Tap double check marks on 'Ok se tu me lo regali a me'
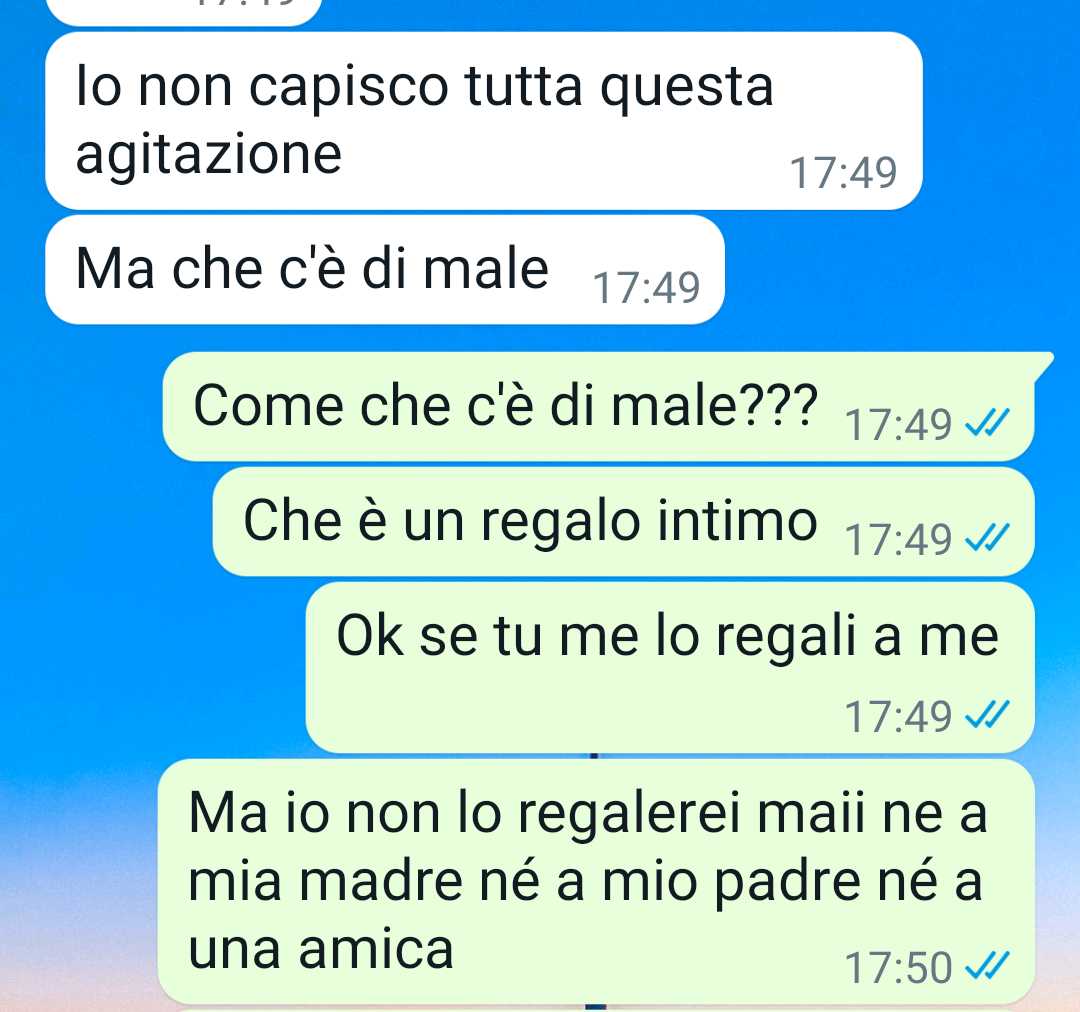The height and width of the screenshot is (1012, 1080). 987,714
